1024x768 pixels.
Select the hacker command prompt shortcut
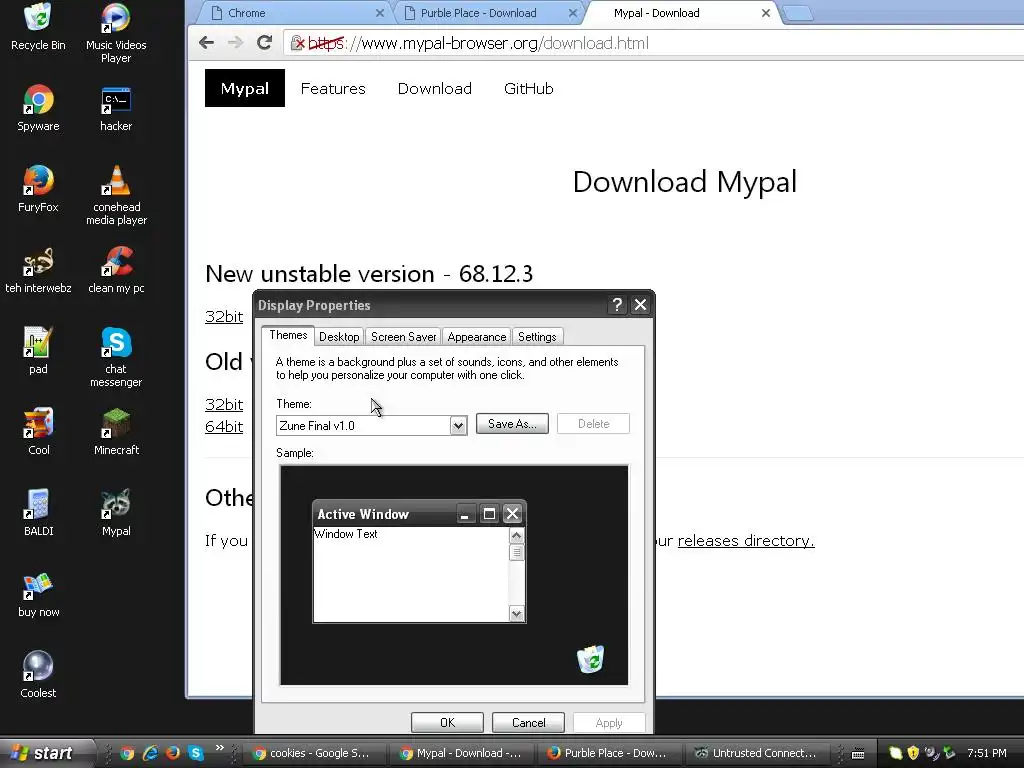coord(116,107)
